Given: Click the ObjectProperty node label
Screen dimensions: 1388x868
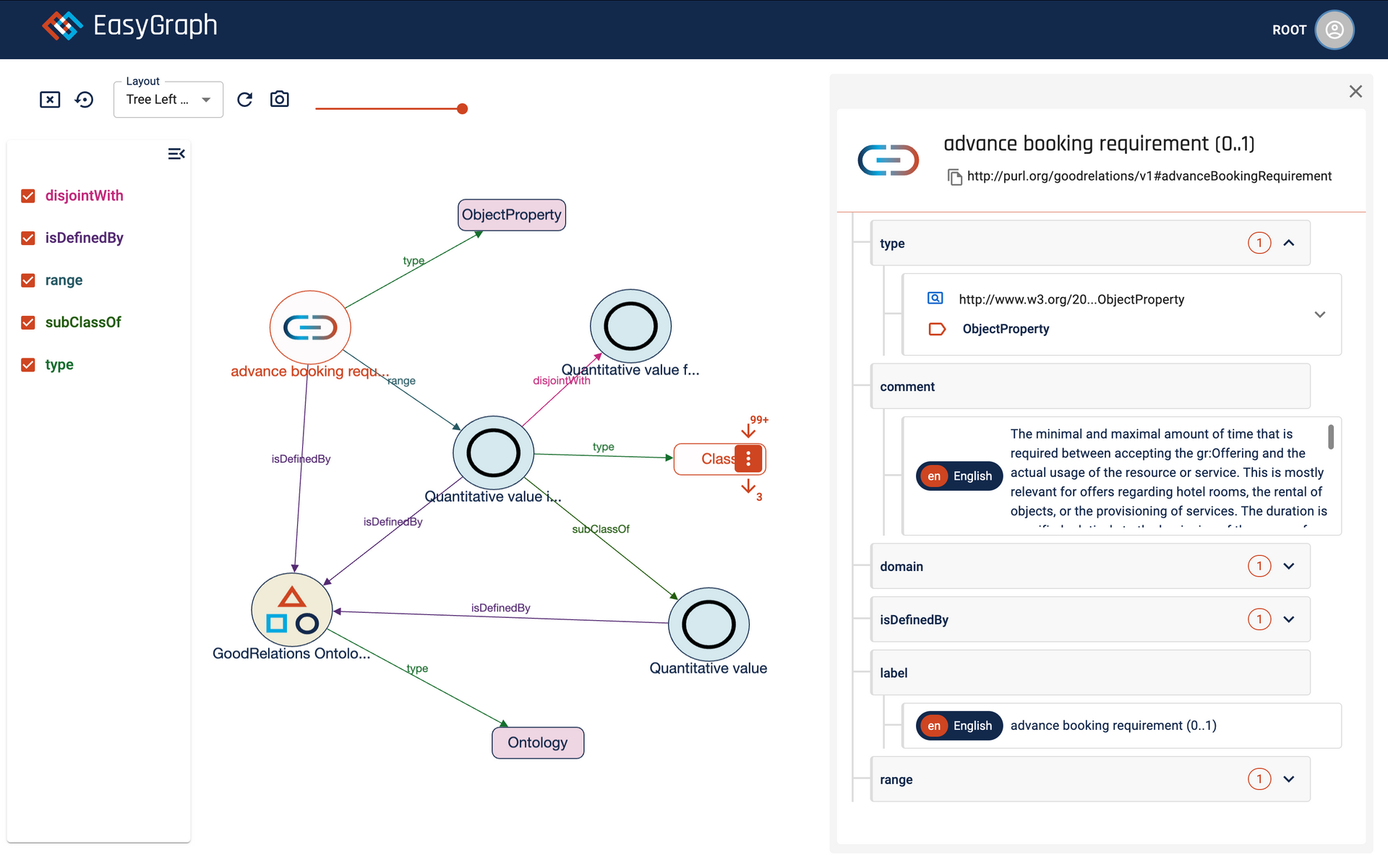Looking at the screenshot, I should pos(512,215).
